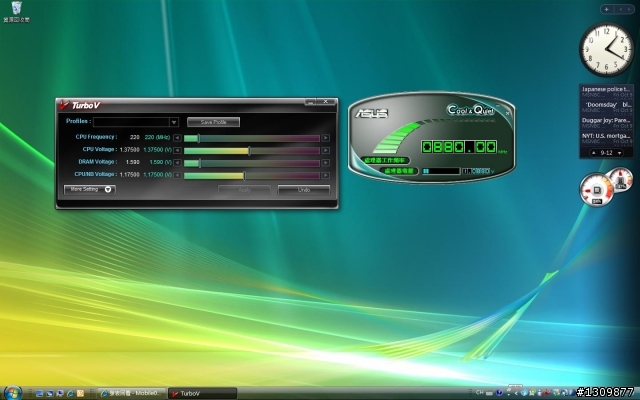
Task: Click the Switch between windows quick launch icon
Action: tap(50, 393)
